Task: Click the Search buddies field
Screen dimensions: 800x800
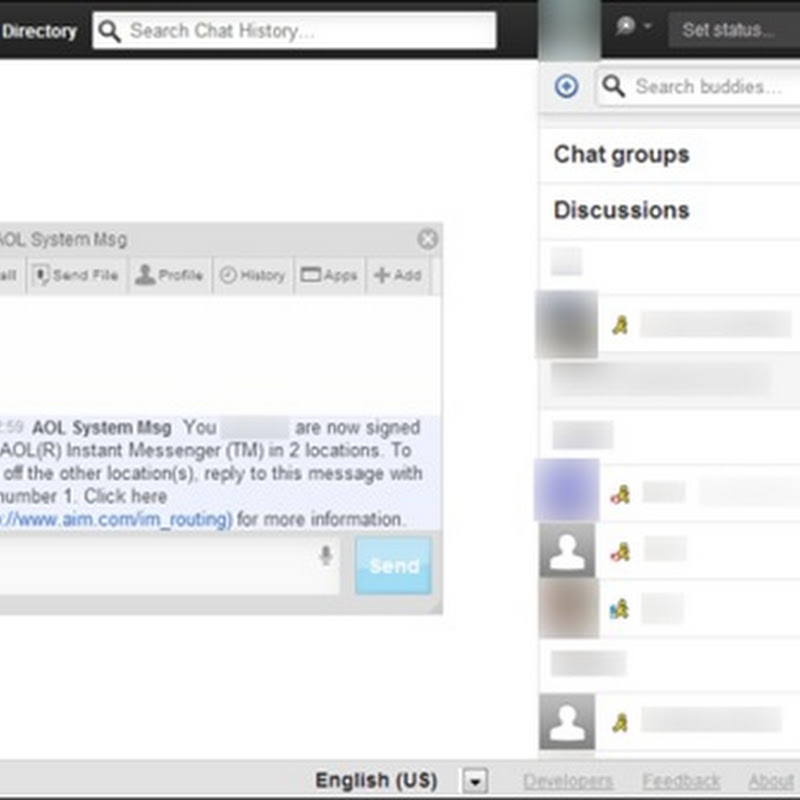Action: [x=698, y=87]
